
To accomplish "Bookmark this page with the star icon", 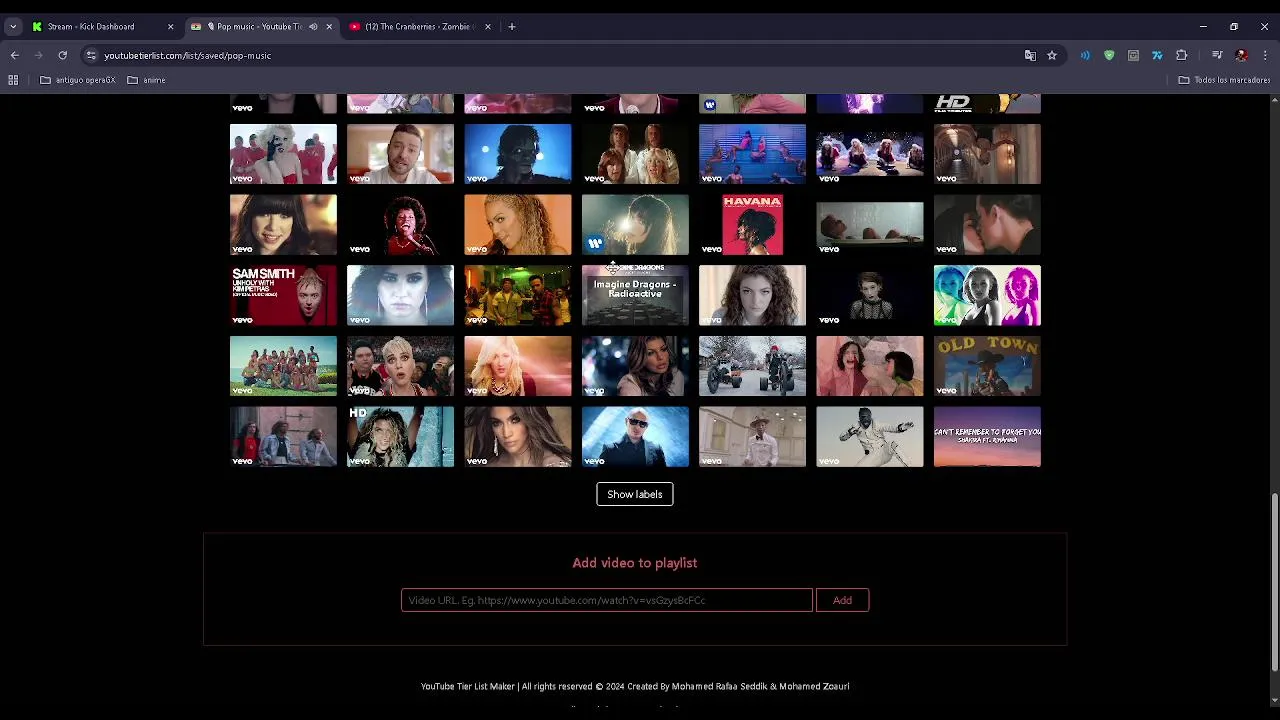I will click(1052, 56).
